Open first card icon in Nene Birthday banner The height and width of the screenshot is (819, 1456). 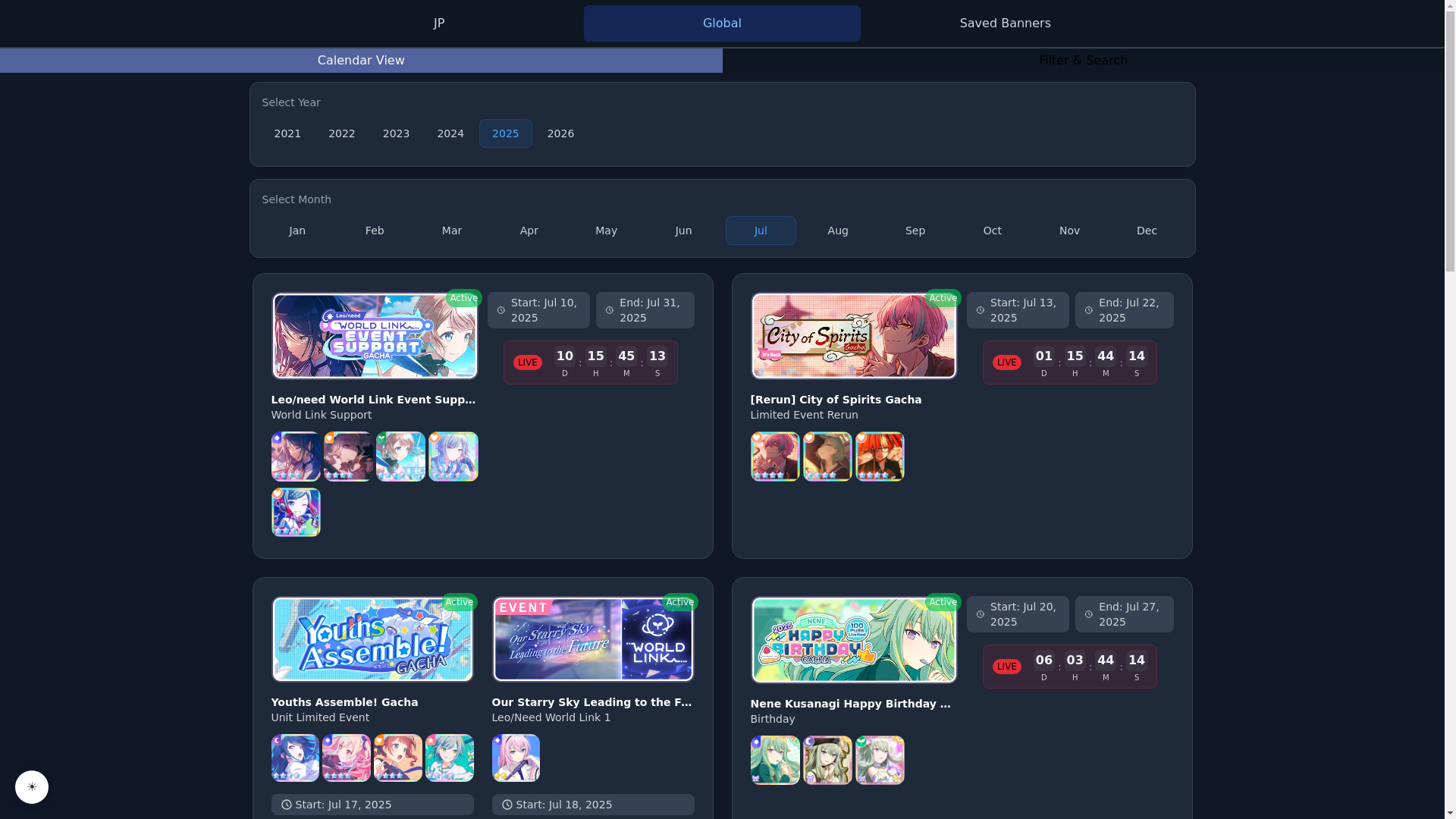[x=775, y=760]
